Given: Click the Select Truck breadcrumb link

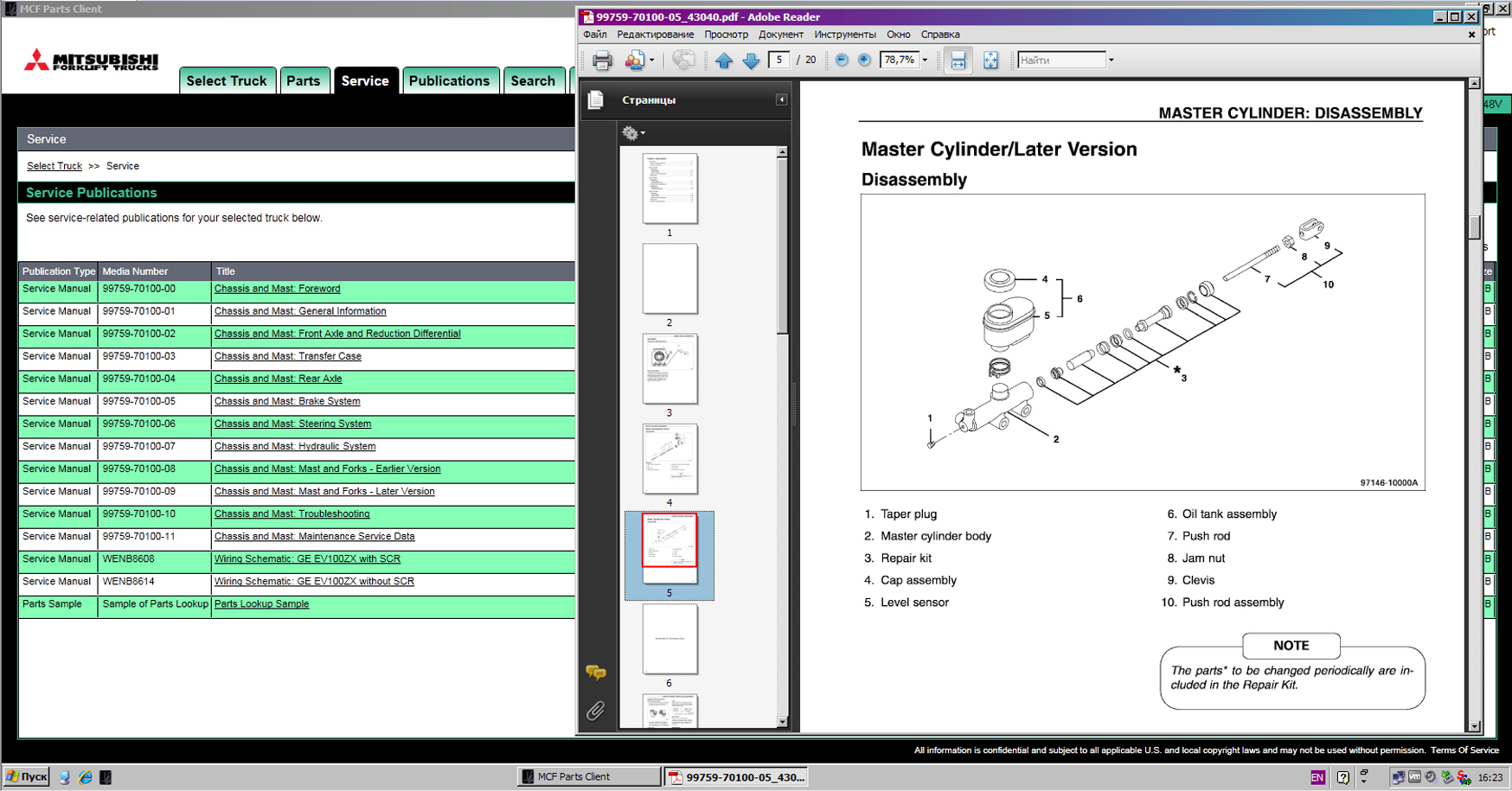Looking at the screenshot, I should tap(54, 166).
